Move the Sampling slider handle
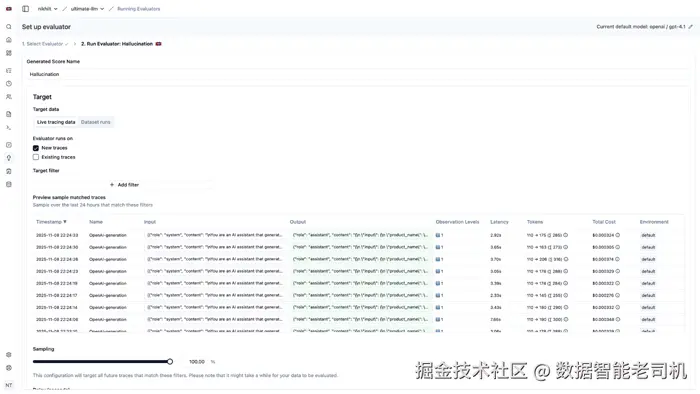Screen dimensions: 700x394 pyautogui.click(x=170, y=361)
